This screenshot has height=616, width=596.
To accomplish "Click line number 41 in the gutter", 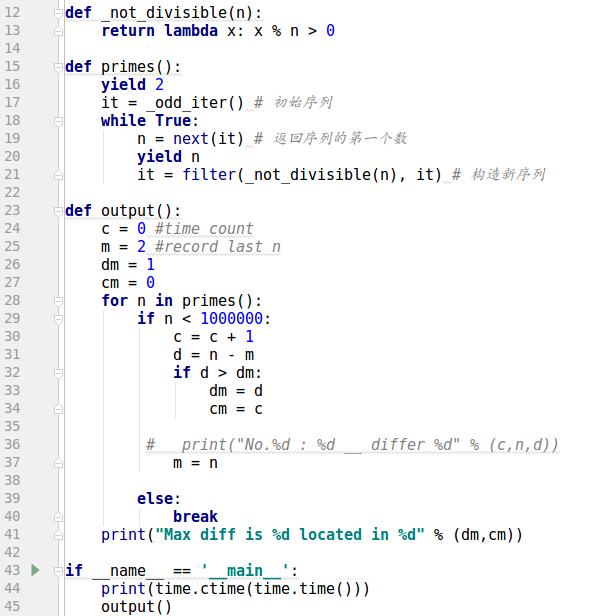I will pyautogui.click(x=12, y=534).
